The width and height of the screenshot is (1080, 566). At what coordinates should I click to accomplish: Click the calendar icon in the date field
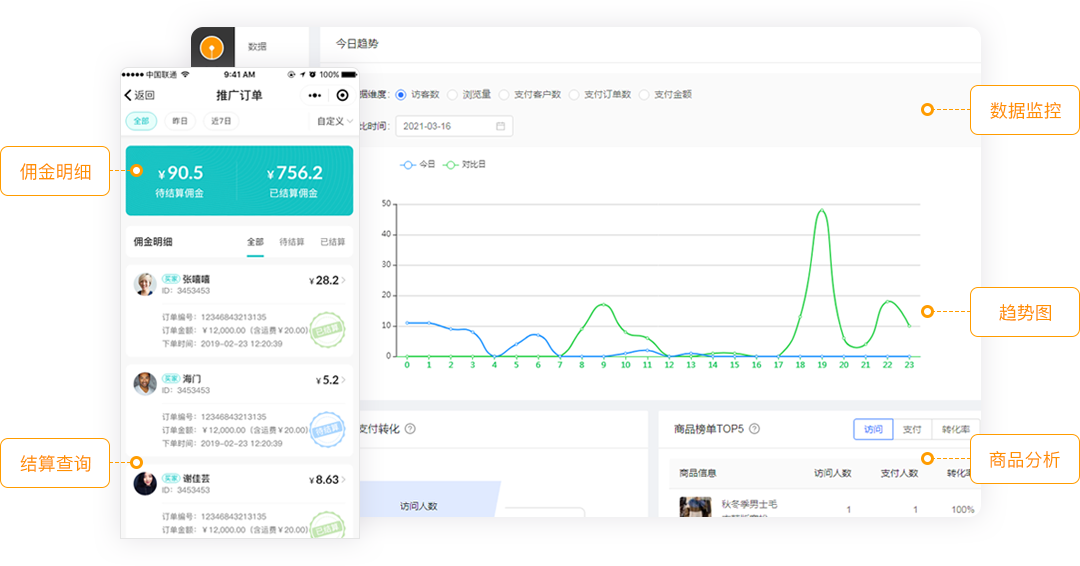[501, 126]
